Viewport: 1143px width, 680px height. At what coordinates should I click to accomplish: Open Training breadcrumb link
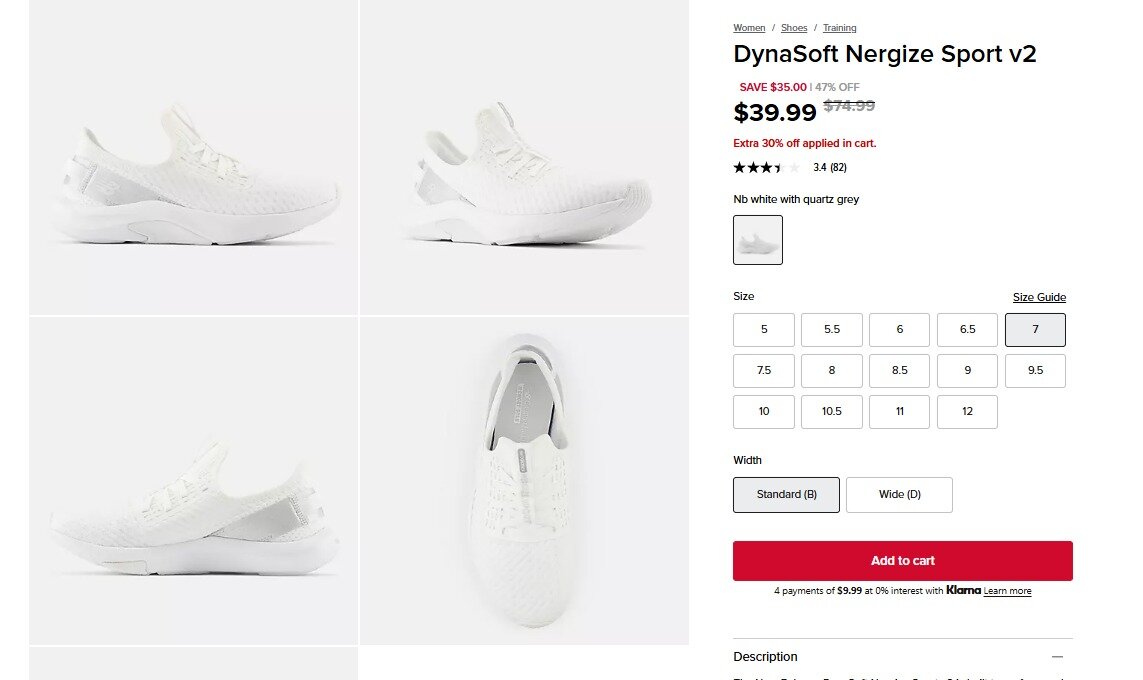coord(840,28)
